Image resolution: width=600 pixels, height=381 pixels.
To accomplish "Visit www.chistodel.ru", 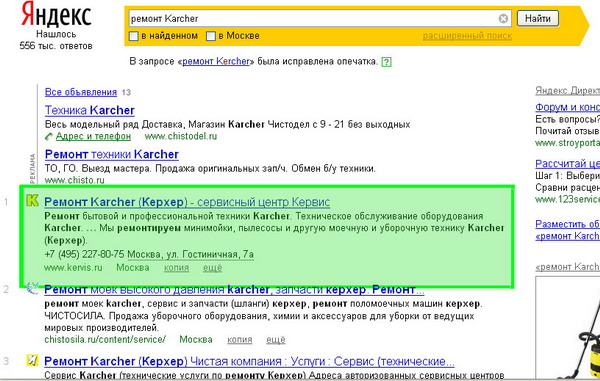I will 181,136.
